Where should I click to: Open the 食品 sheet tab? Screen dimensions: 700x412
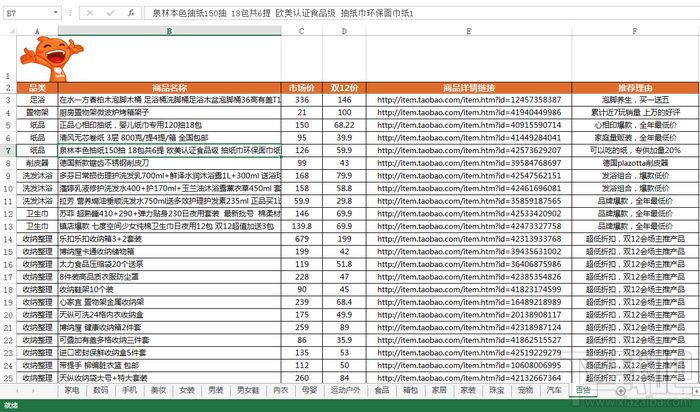[382, 390]
